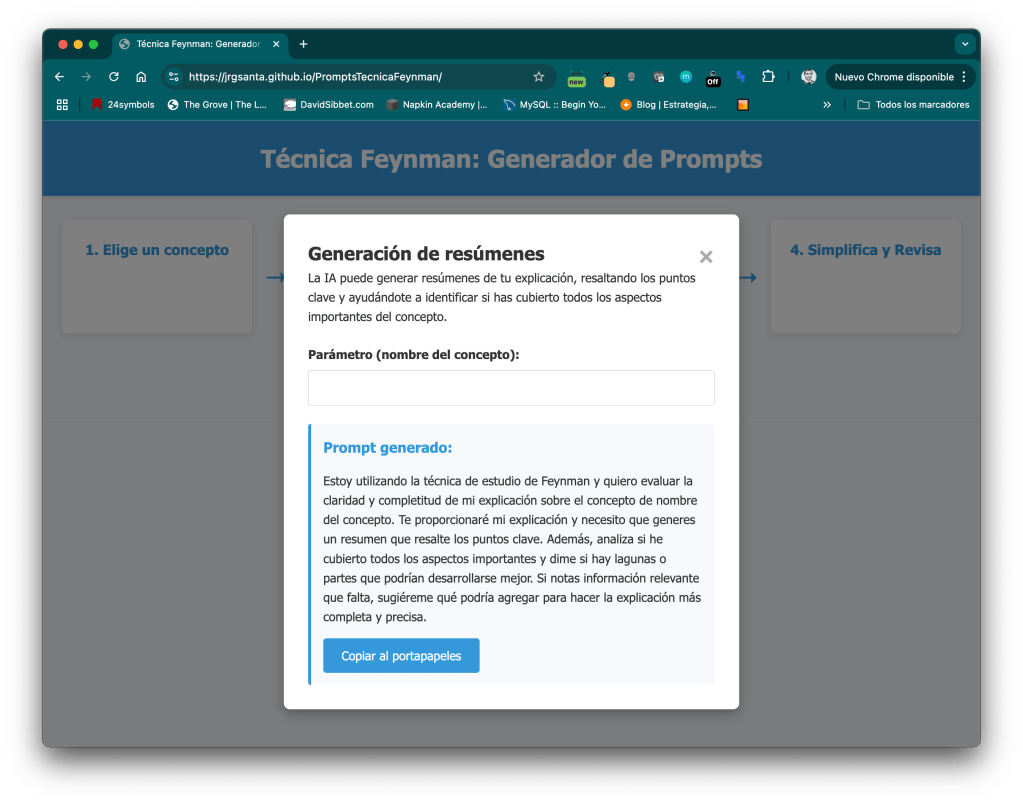1023x803 pixels.
Task: Open the blue blocks extension icon
Action: pos(739,76)
